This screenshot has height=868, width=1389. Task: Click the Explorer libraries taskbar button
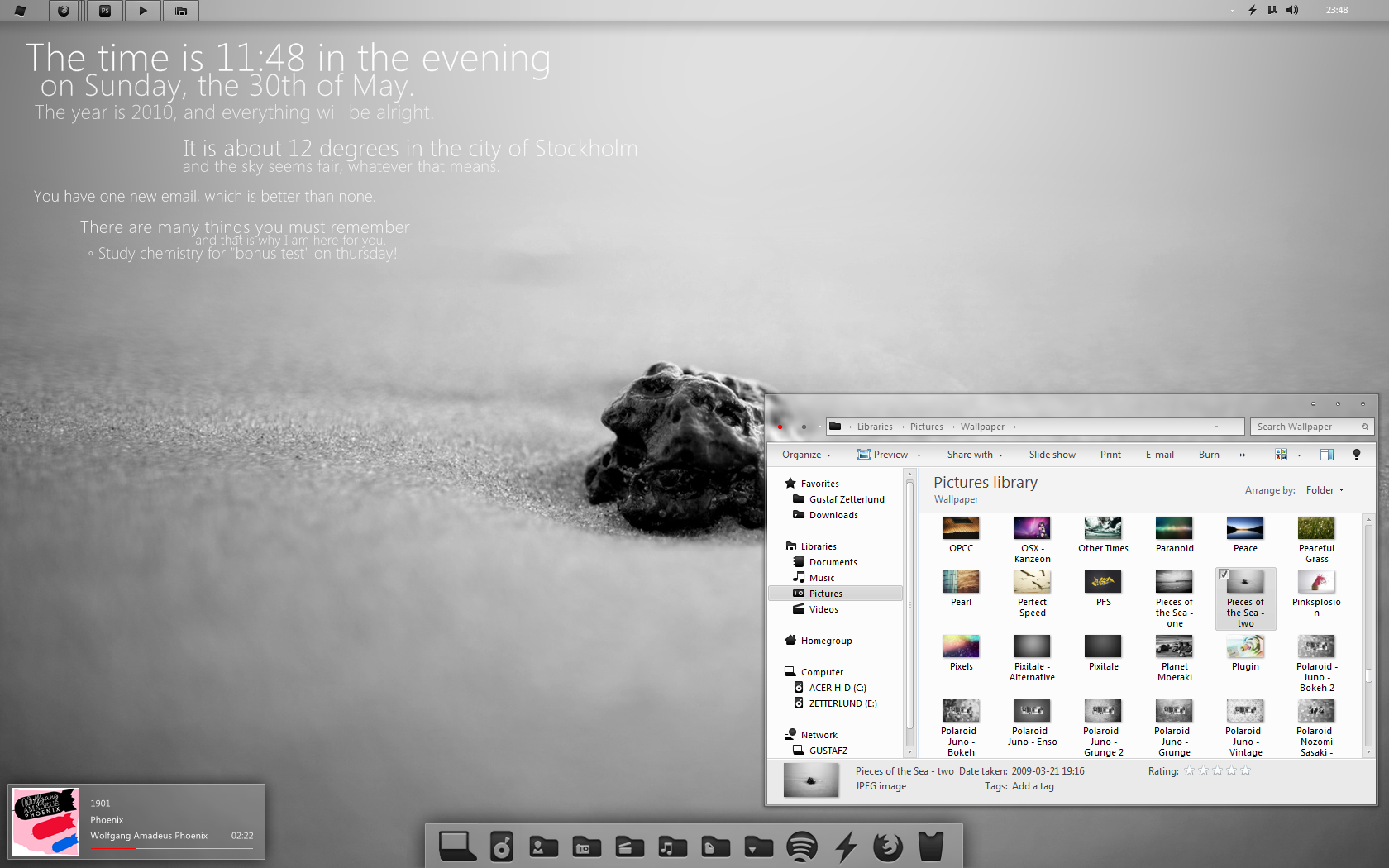pos(181,11)
